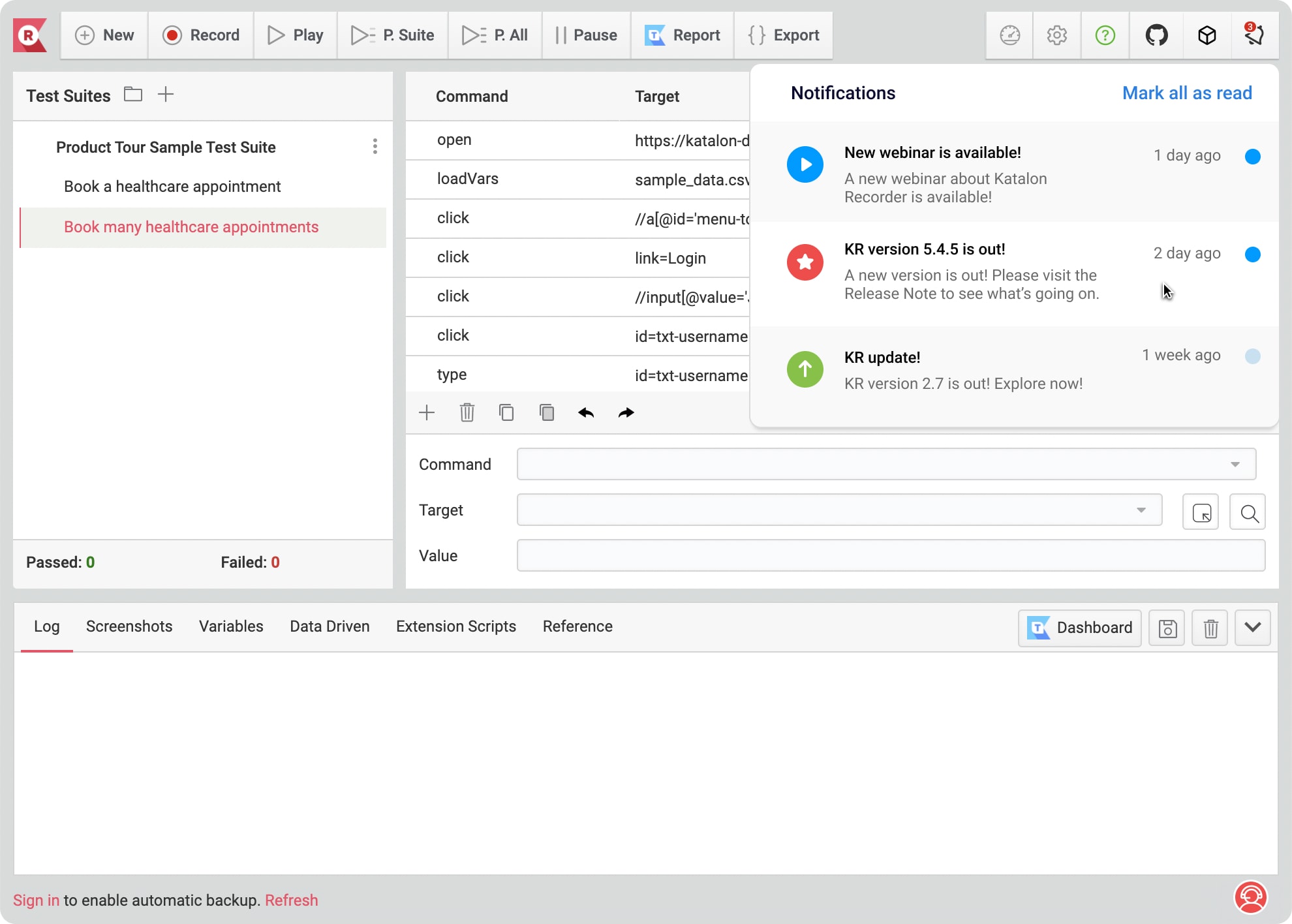The width and height of the screenshot is (1292, 924).
Task: Switch to the Log tab
Action: coord(47,626)
